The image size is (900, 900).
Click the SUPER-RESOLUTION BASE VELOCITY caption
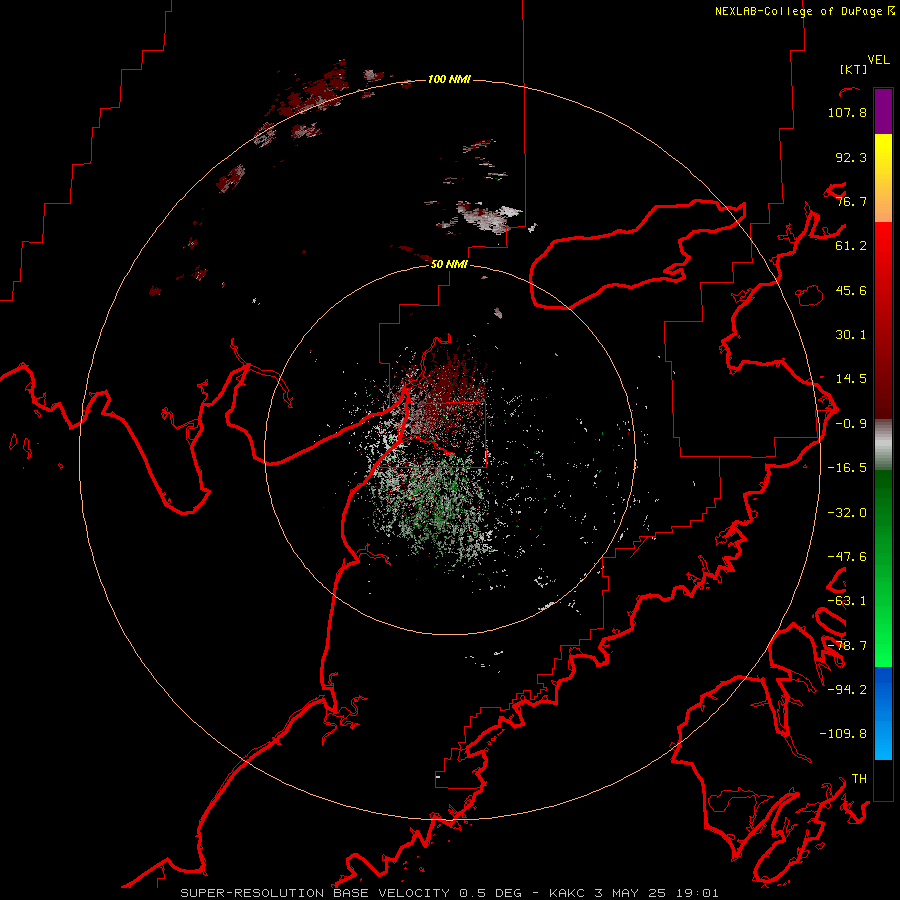coord(317,893)
